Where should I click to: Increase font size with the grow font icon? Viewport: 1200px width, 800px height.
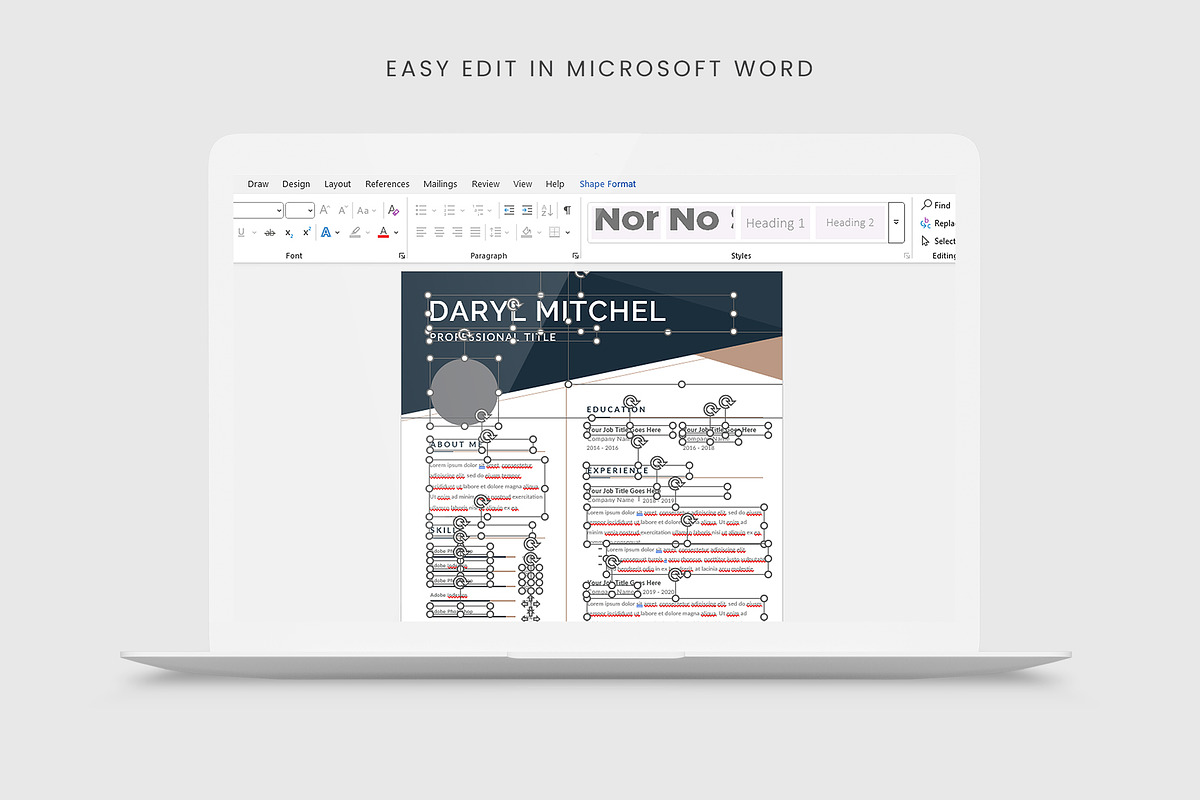pyautogui.click(x=324, y=210)
